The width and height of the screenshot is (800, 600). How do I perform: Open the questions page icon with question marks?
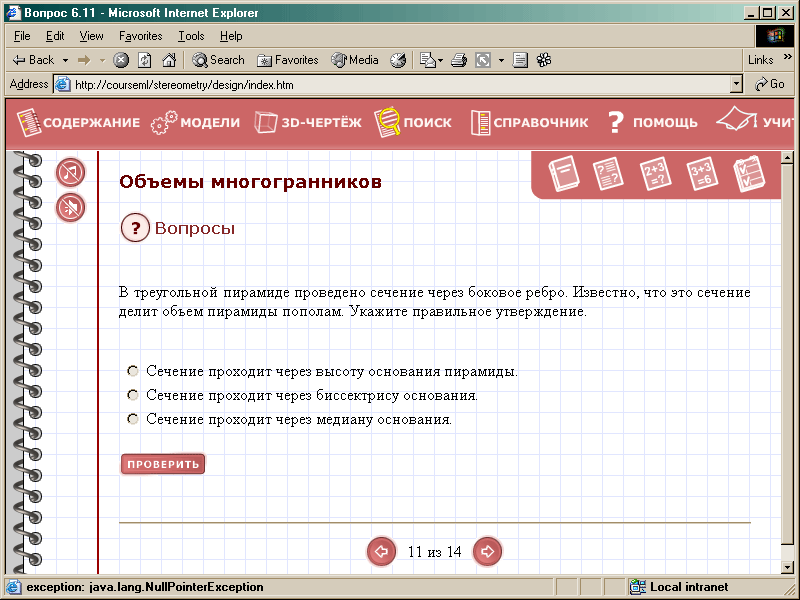click(x=607, y=175)
